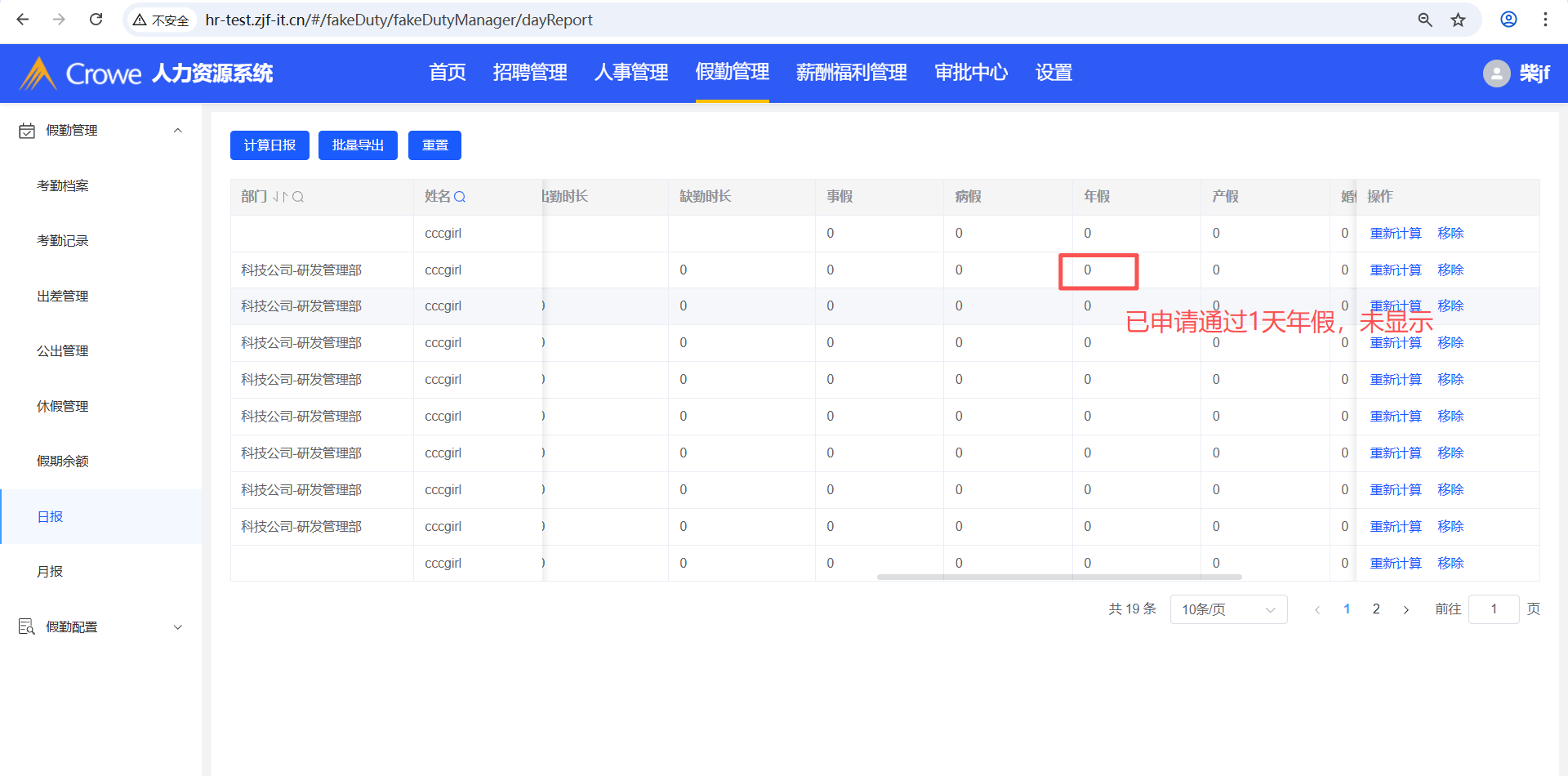Click 重新计算 in the first table row
Image resolution: width=1568 pixels, height=776 pixels.
[x=1396, y=234]
